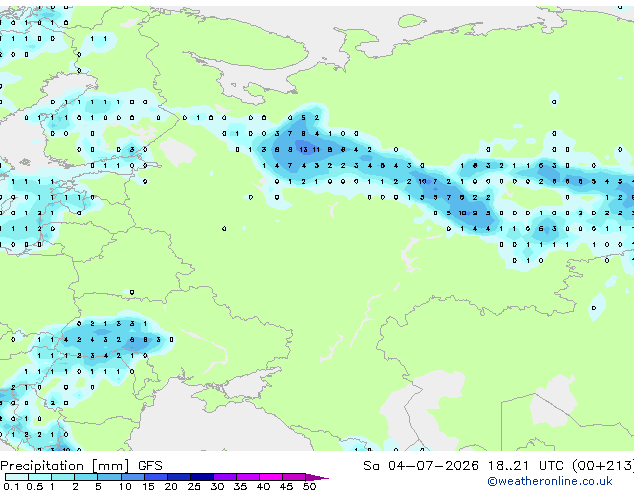Click the '40' legend scale label
Screen dimensions: 634x490
click(x=263, y=486)
